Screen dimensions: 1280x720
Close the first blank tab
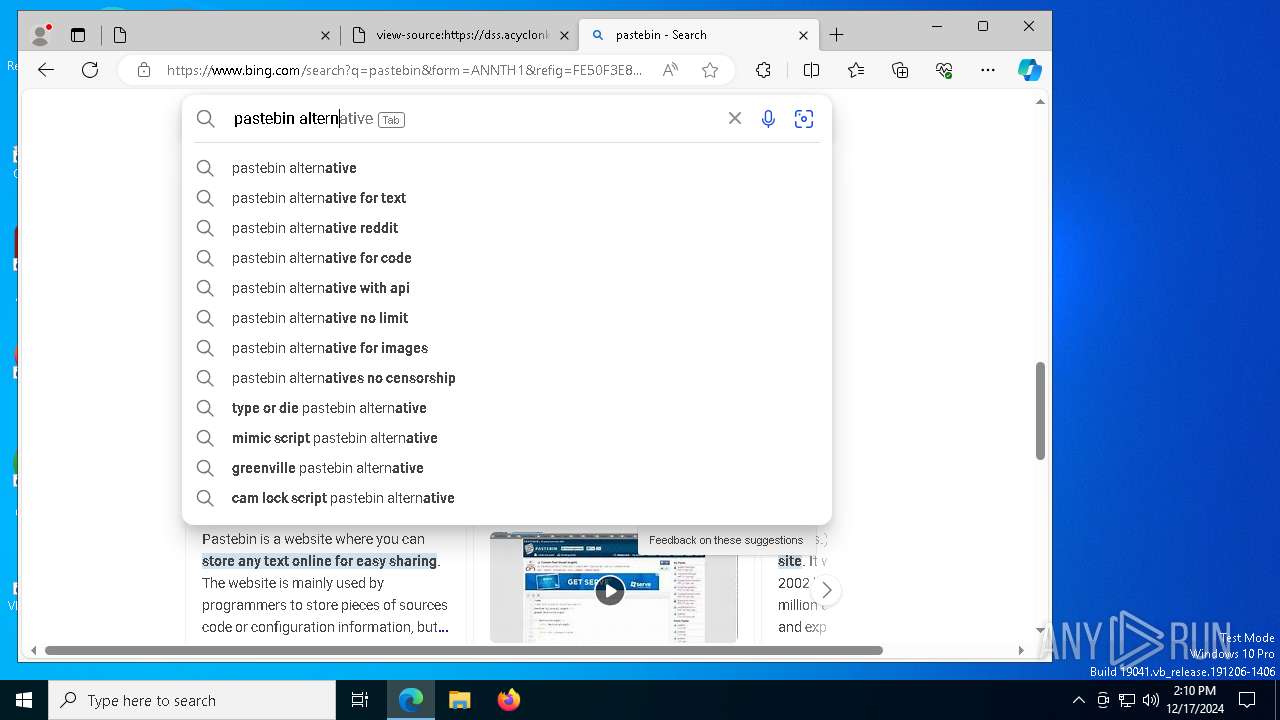point(325,35)
